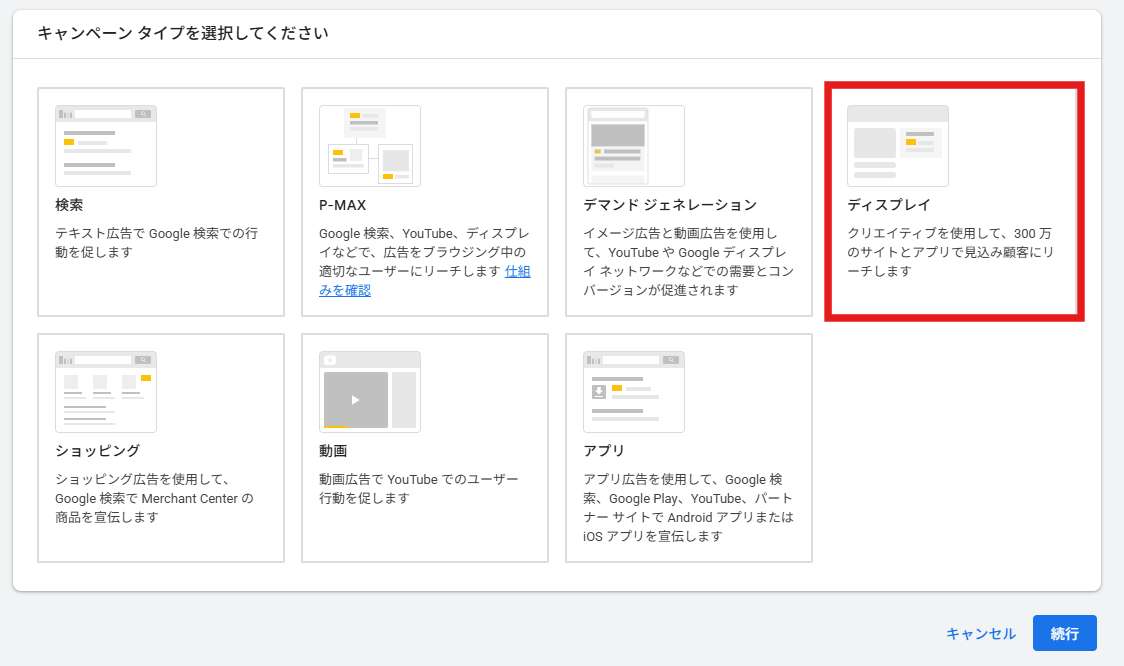Click the ショッピング Merchant Center description text
The image size is (1124, 666).
tap(155, 498)
